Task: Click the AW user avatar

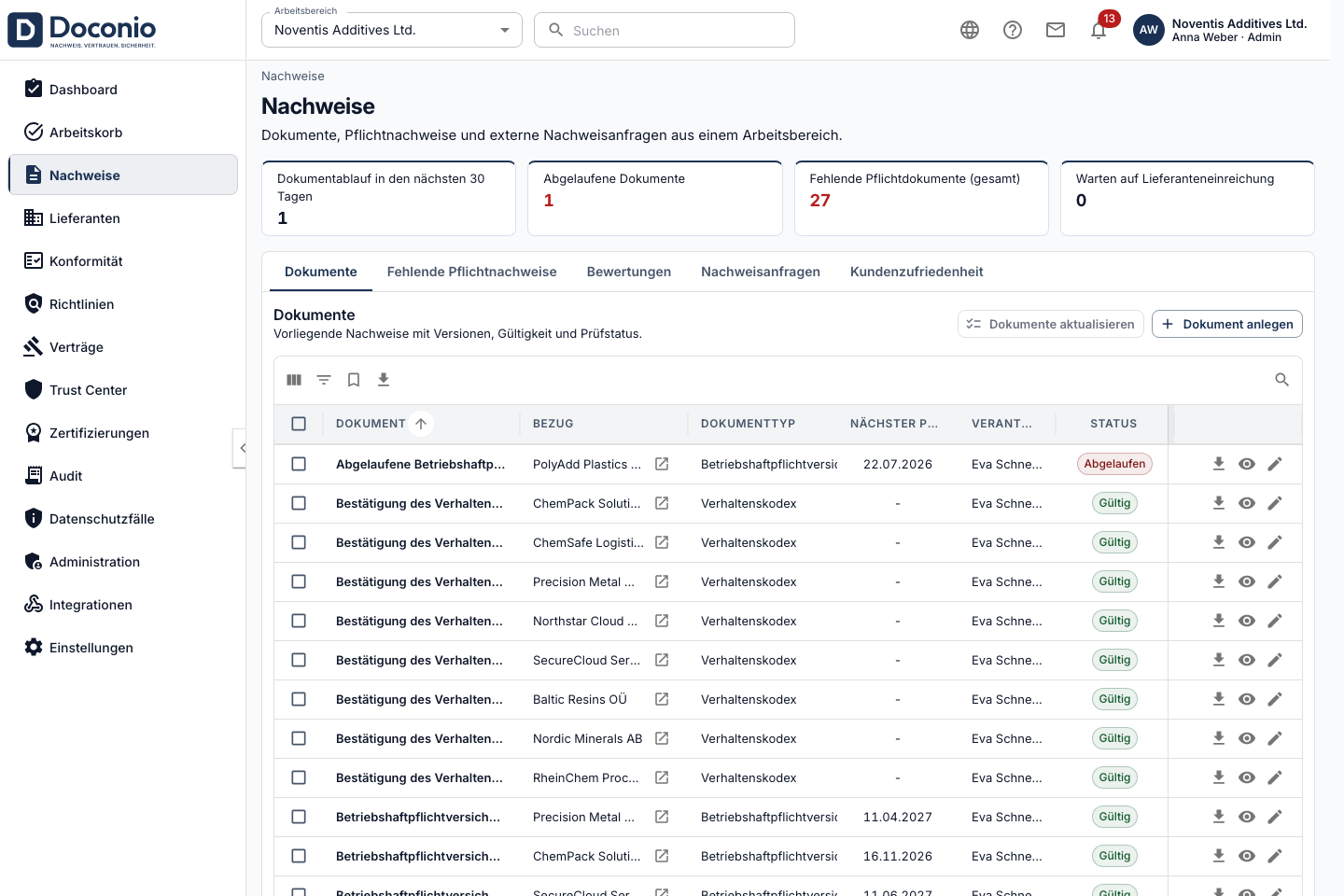Action: pos(1149,30)
